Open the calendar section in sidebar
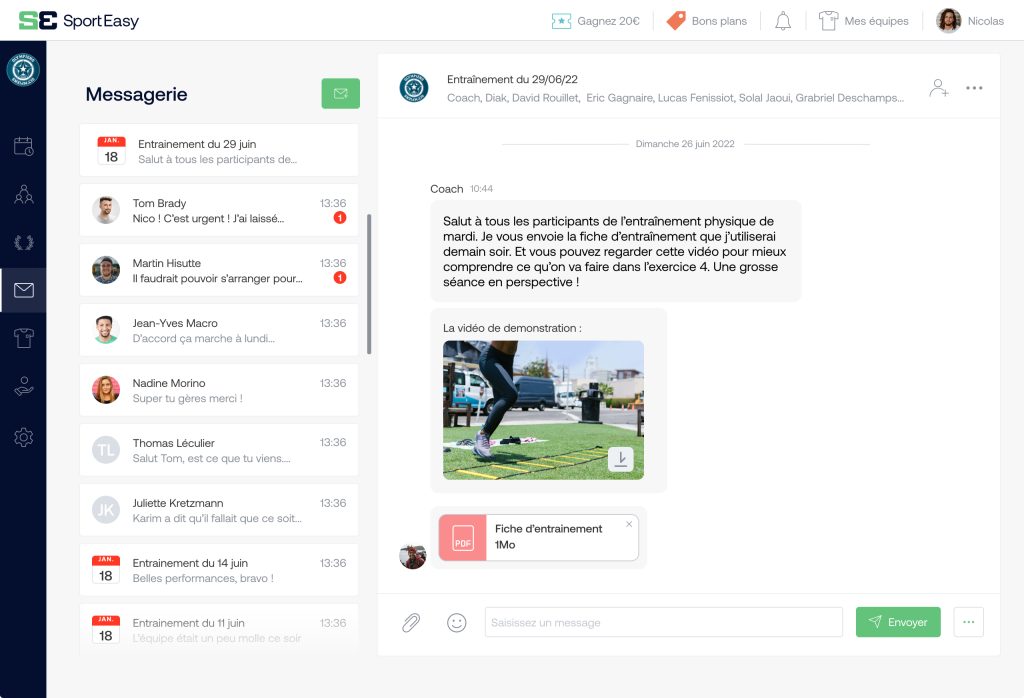The height and width of the screenshot is (698, 1024). pyautogui.click(x=24, y=146)
